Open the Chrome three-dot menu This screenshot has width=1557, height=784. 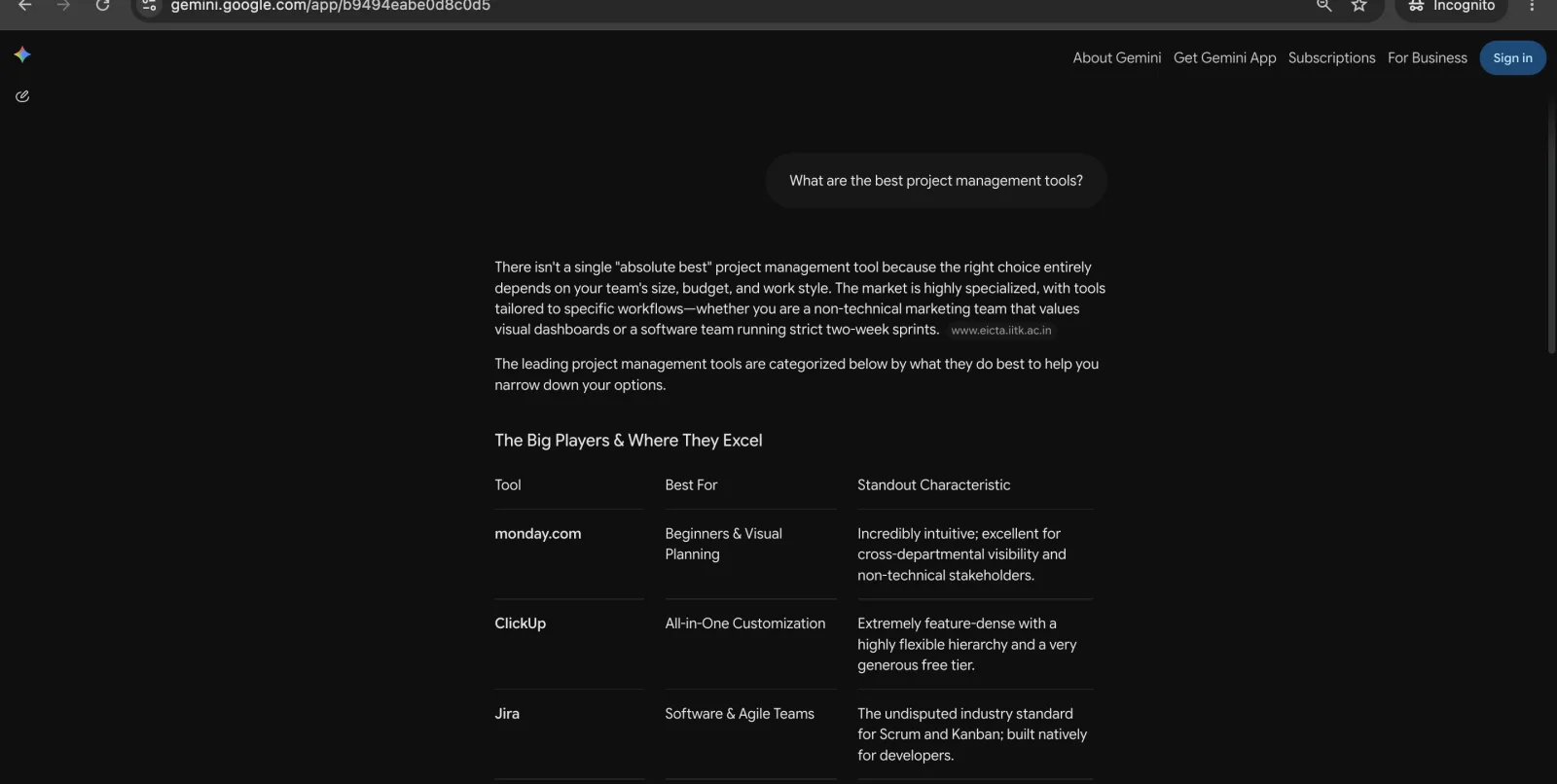pos(1532,6)
